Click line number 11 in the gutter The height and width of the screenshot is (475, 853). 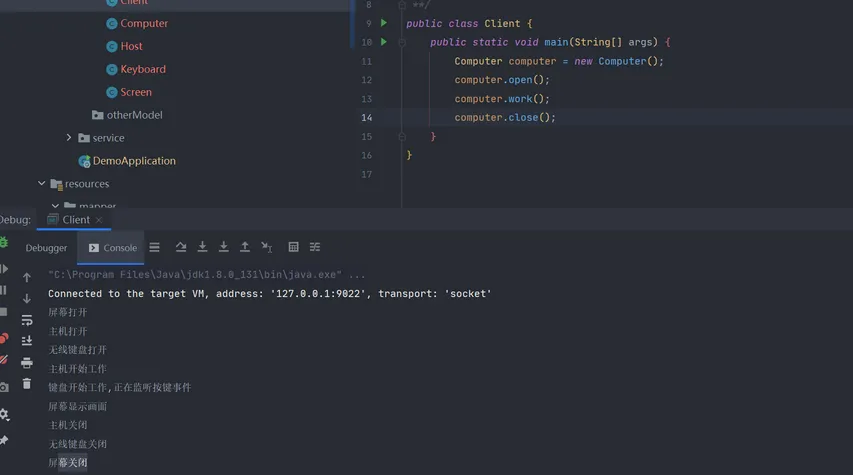367,61
